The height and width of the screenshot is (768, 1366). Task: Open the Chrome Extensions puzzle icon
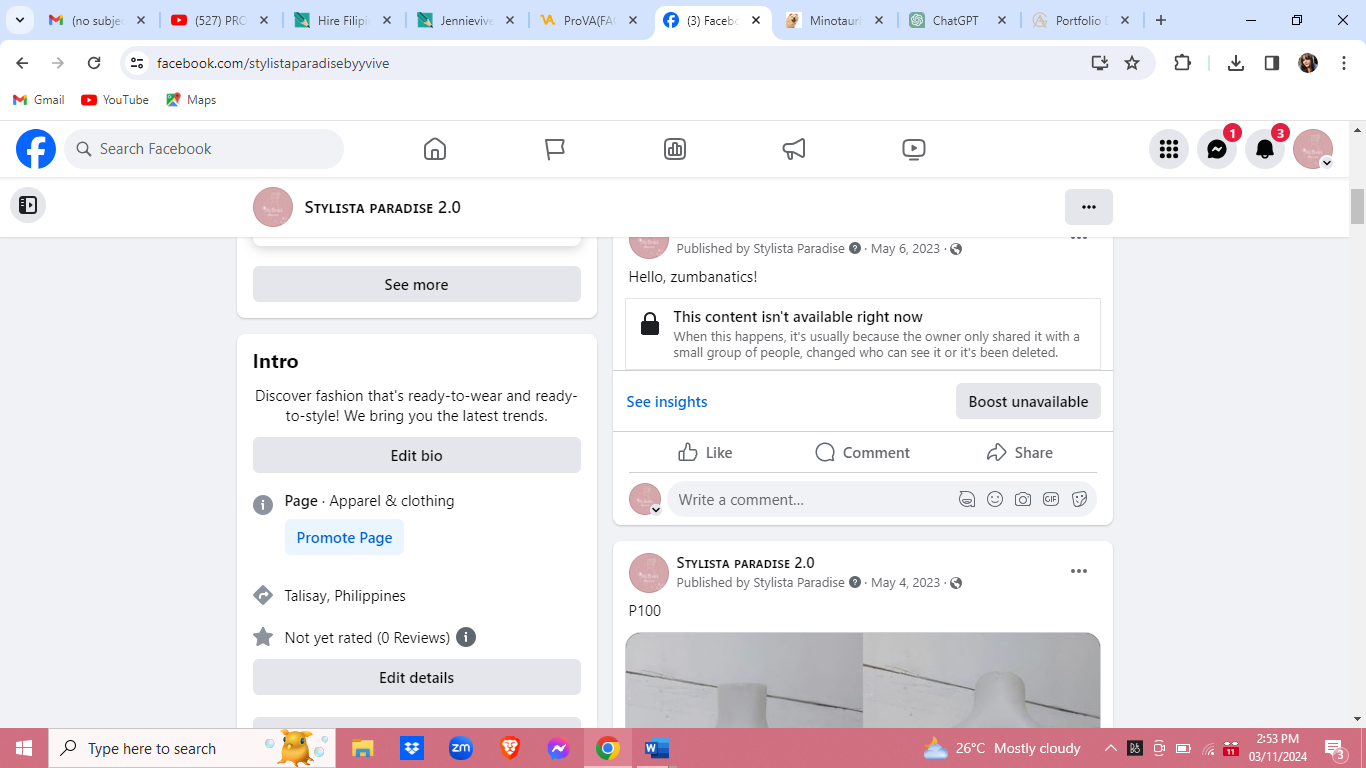(x=1182, y=63)
